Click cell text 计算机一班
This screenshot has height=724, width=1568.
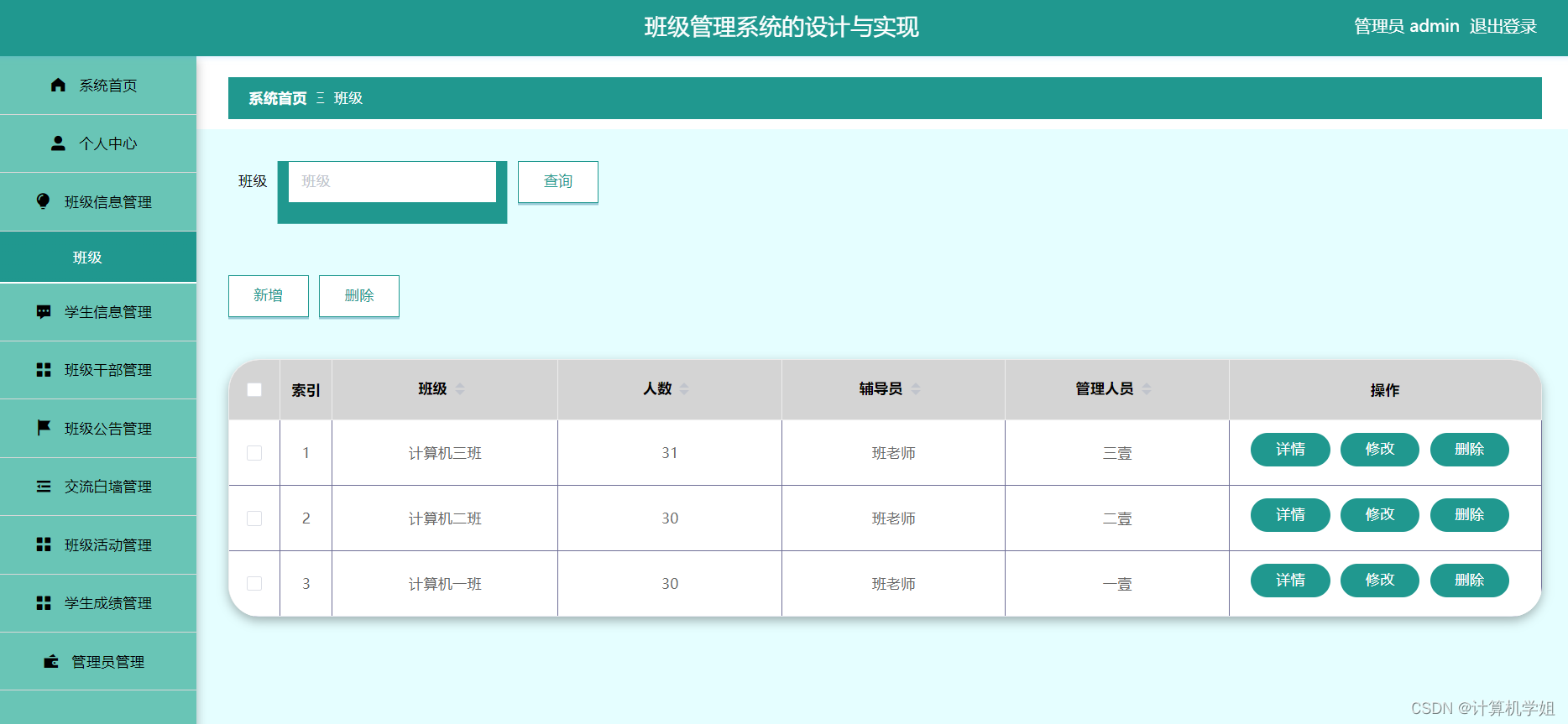pos(445,584)
